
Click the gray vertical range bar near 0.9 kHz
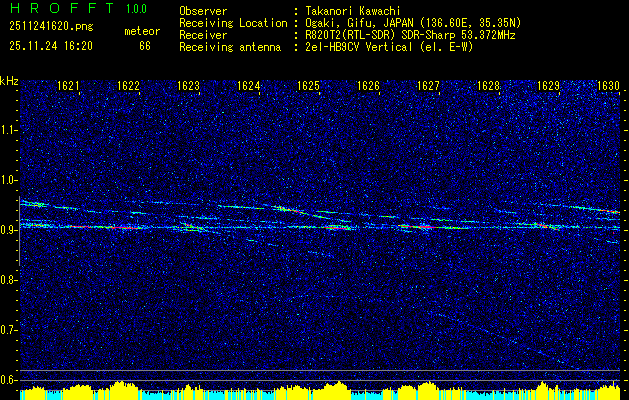click(x=19, y=231)
